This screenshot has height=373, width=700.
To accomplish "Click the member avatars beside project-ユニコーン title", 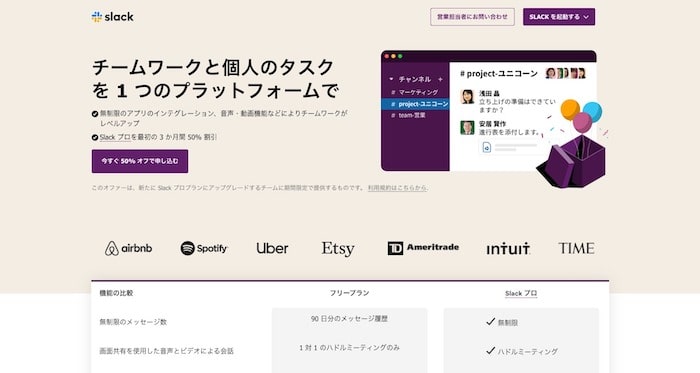I will 566,73.
